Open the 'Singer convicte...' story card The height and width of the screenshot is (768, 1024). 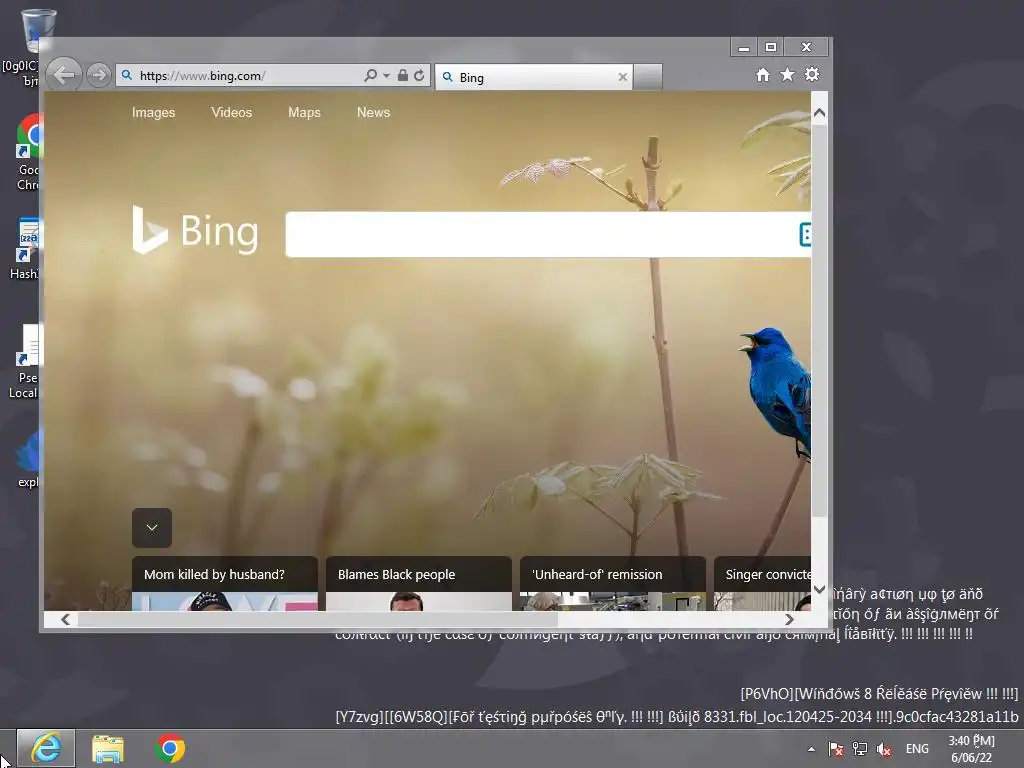pyautogui.click(x=762, y=583)
